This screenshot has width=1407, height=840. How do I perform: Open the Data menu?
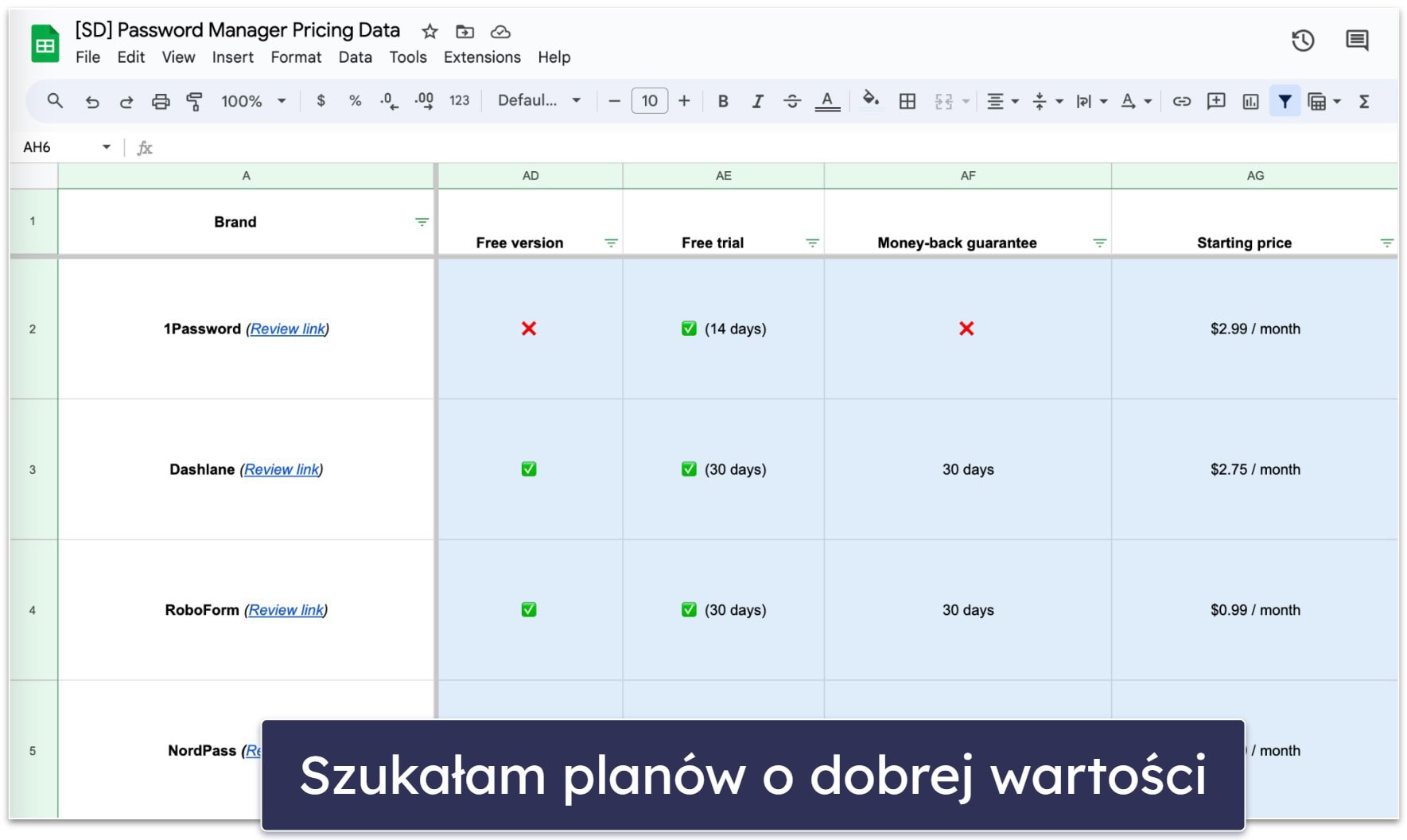[355, 57]
